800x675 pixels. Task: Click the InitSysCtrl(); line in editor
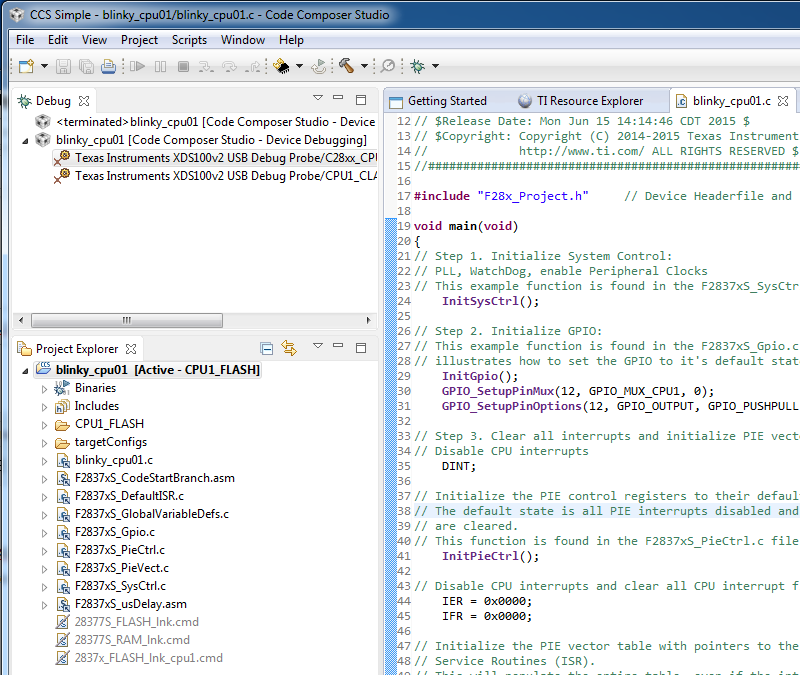click(490, 301)
